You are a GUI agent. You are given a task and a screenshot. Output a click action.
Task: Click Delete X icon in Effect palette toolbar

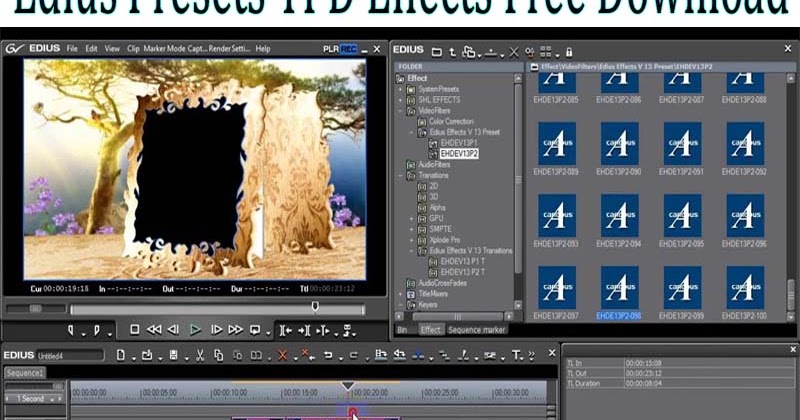pos(514,52)
